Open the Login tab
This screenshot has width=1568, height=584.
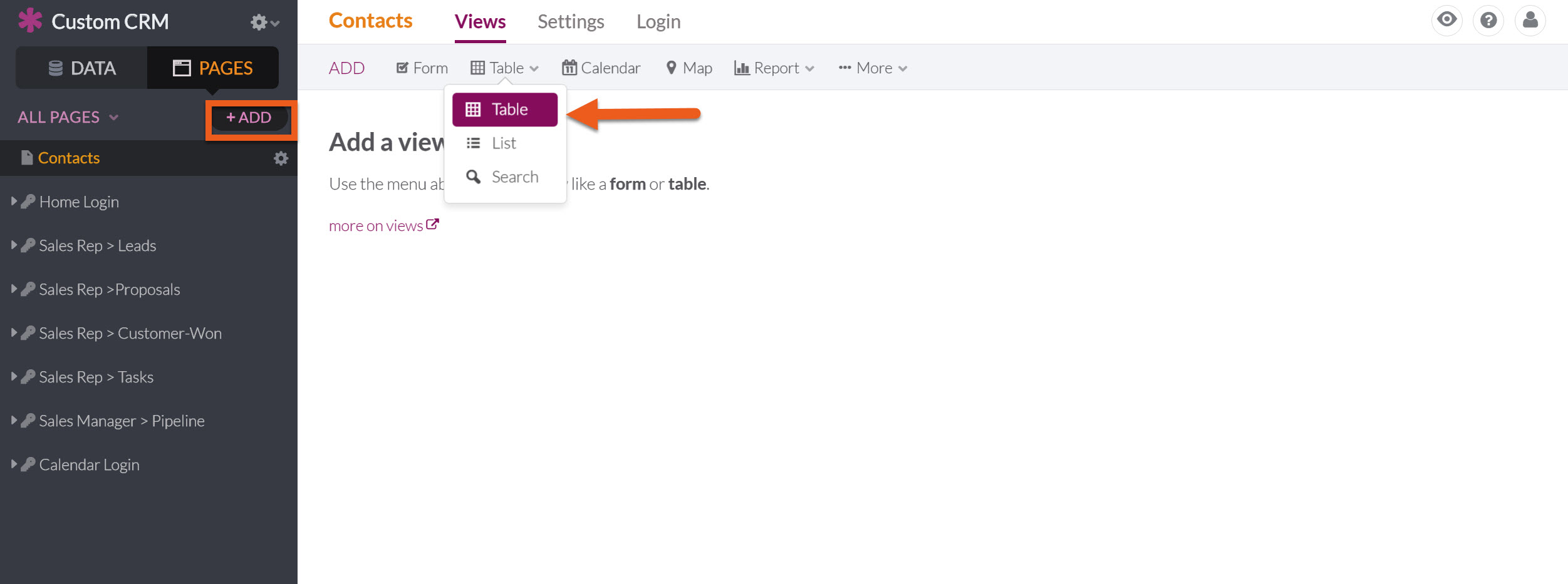click(x=658, y=22)
